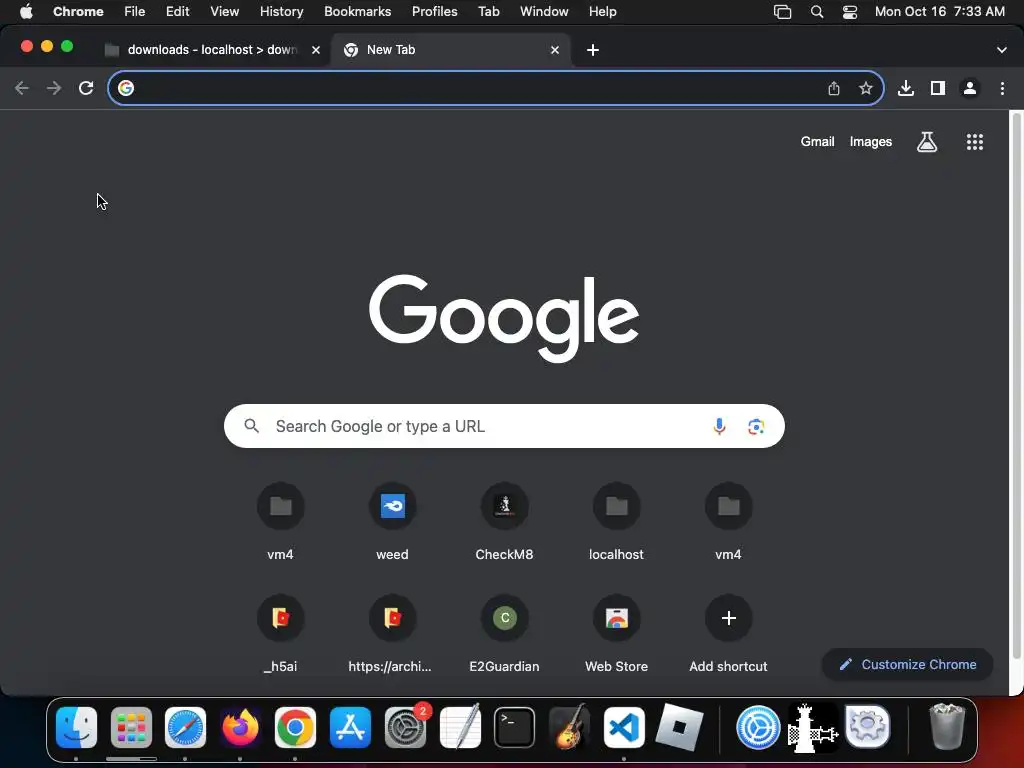Open the profile avatar menu
Viewport: 1024px width, 768px height.
pos(970,88)
